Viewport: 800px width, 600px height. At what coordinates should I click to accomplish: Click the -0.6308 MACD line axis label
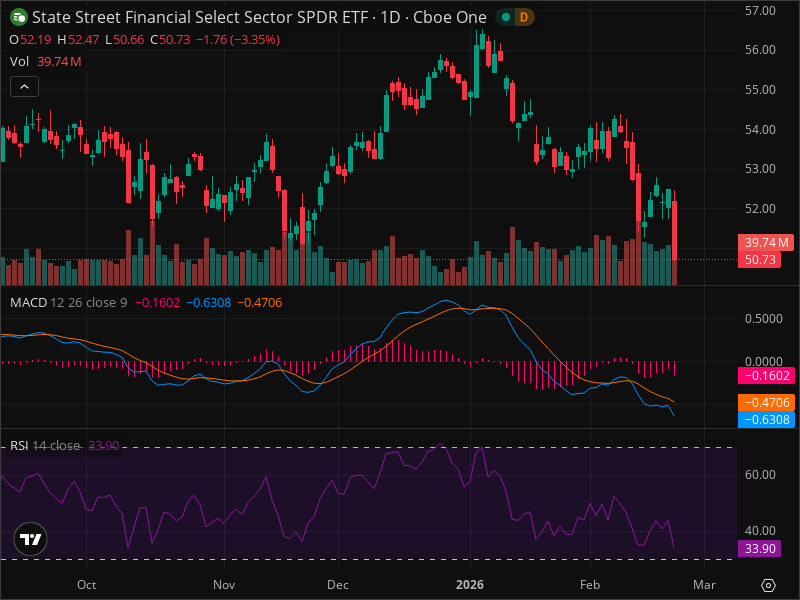click(766, 420)
